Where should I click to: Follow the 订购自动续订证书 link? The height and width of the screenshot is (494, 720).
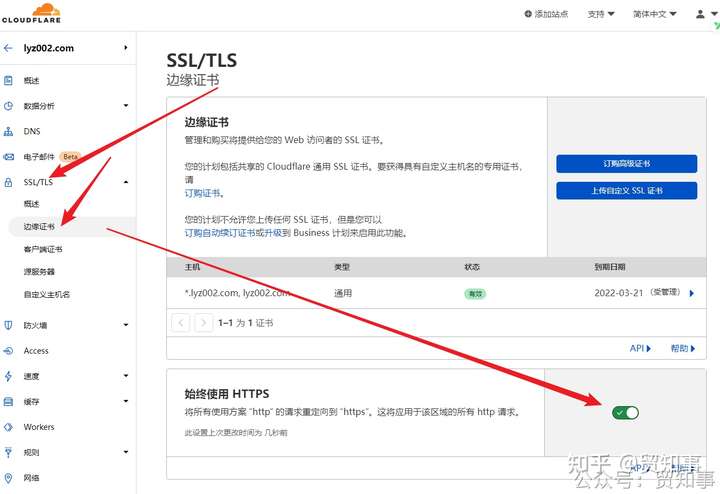pyautogui.click(x=220, y=233)
